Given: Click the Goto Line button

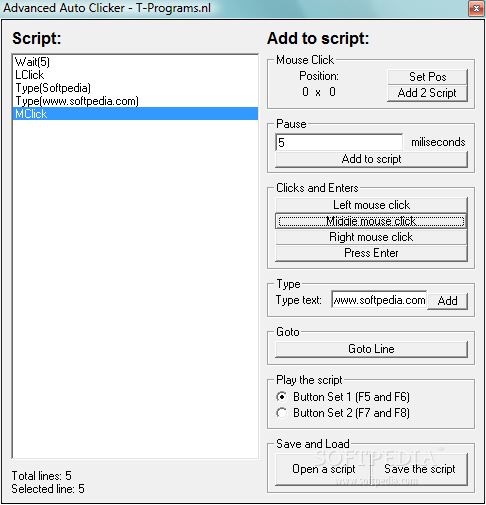Looking at the screenshot, I should tap(371, 349).
